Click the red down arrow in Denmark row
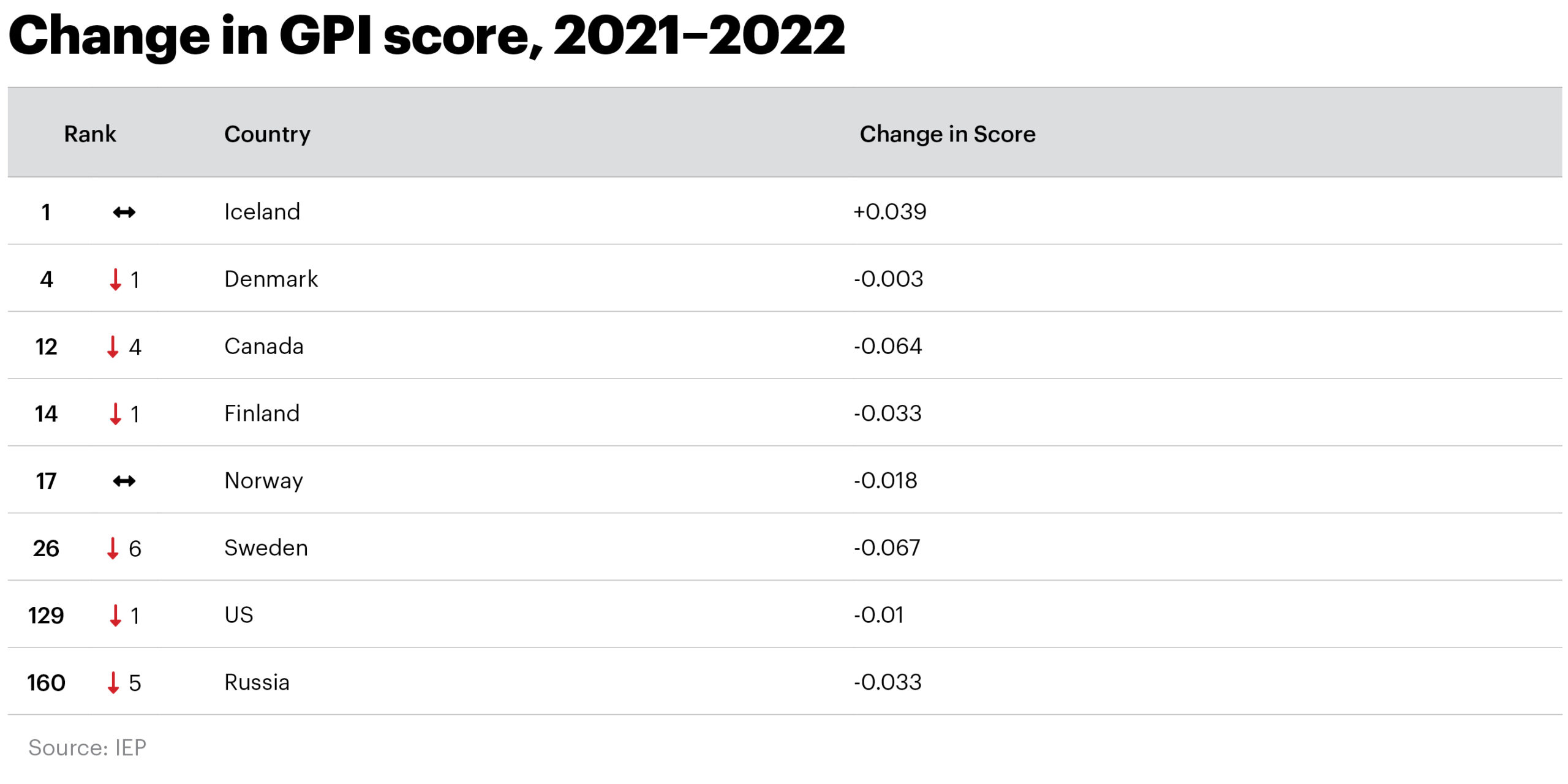The height and width of the screenshot is (784, 1568). coord(115,279)
